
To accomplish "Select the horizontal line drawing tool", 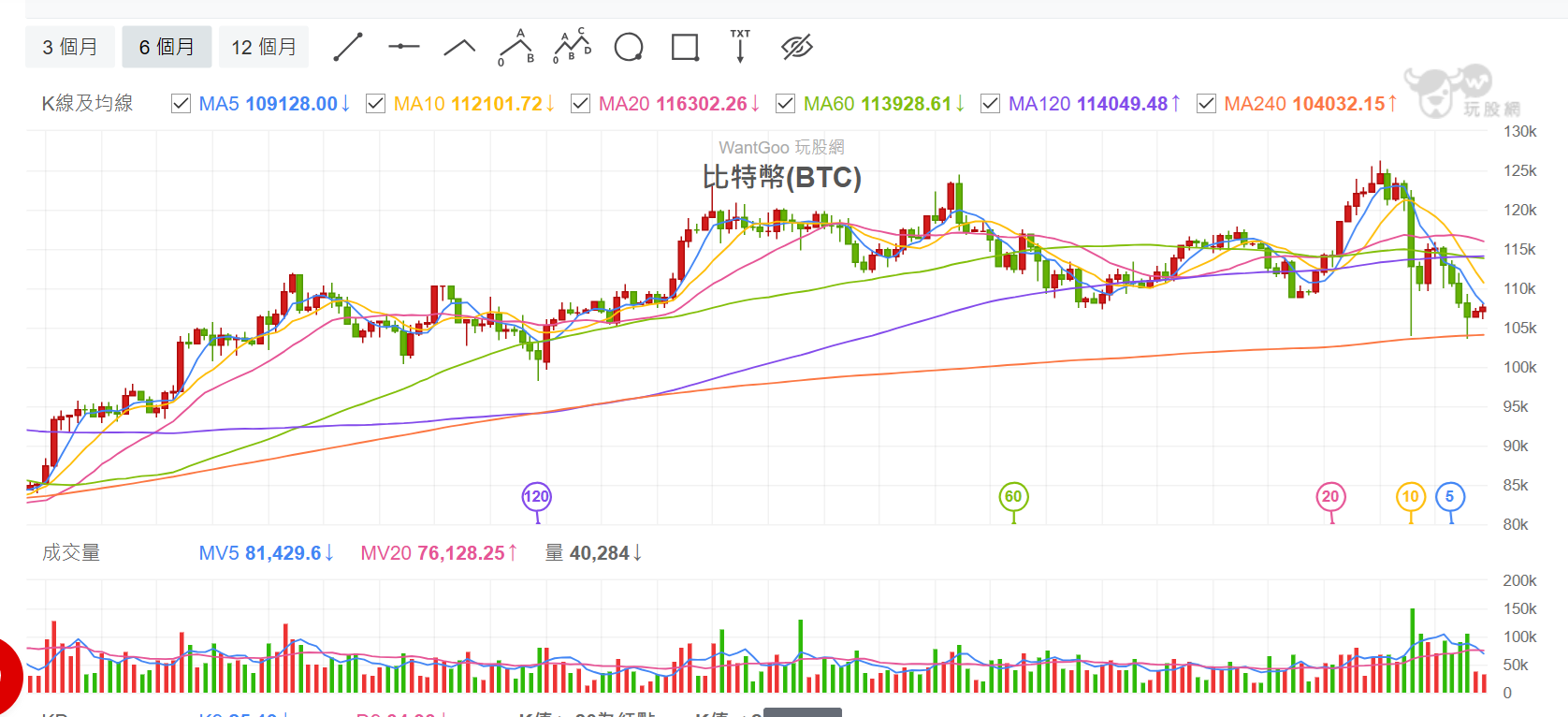I will [404, 47].
